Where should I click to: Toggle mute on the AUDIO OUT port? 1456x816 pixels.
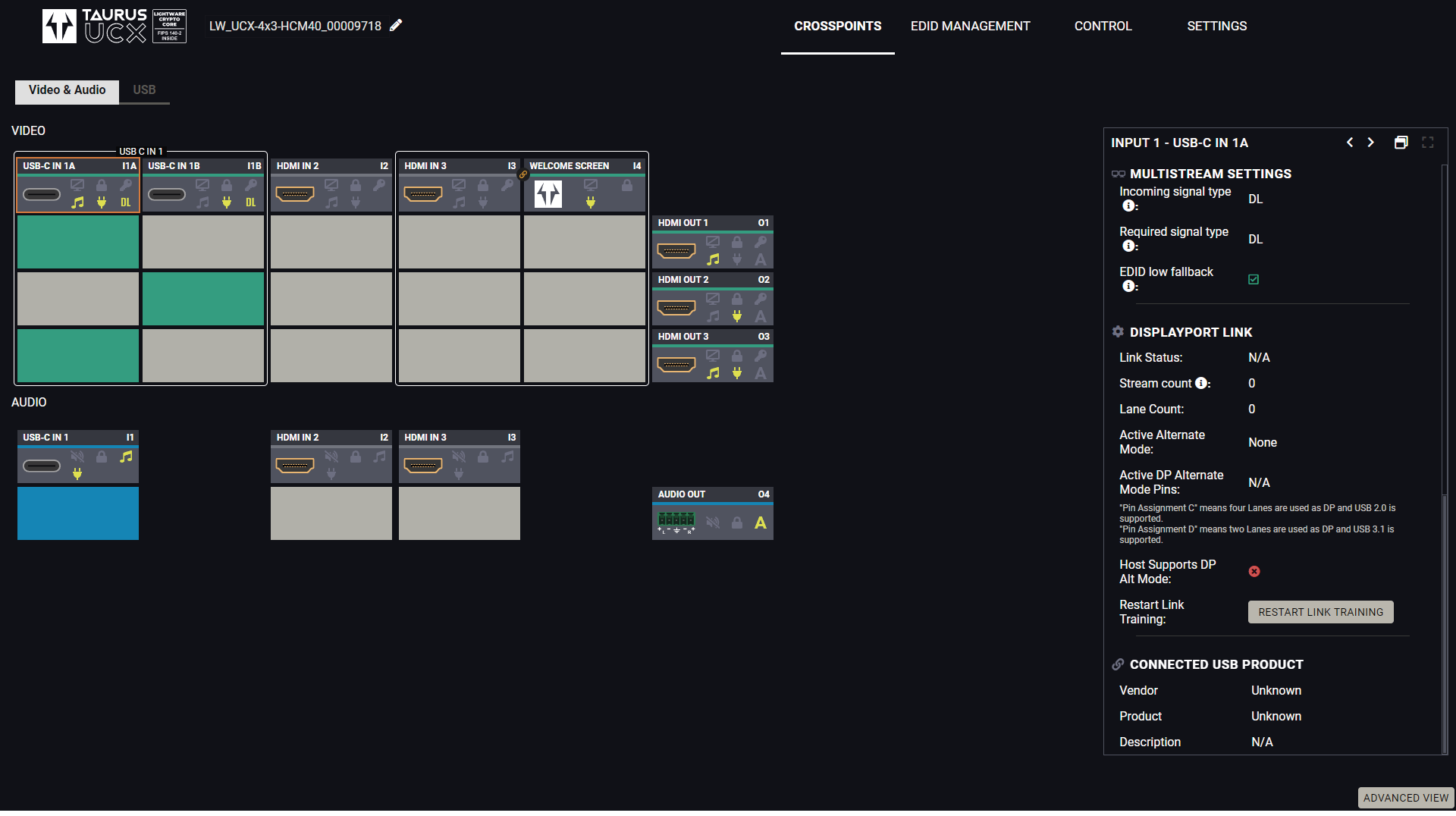[713, 523]
